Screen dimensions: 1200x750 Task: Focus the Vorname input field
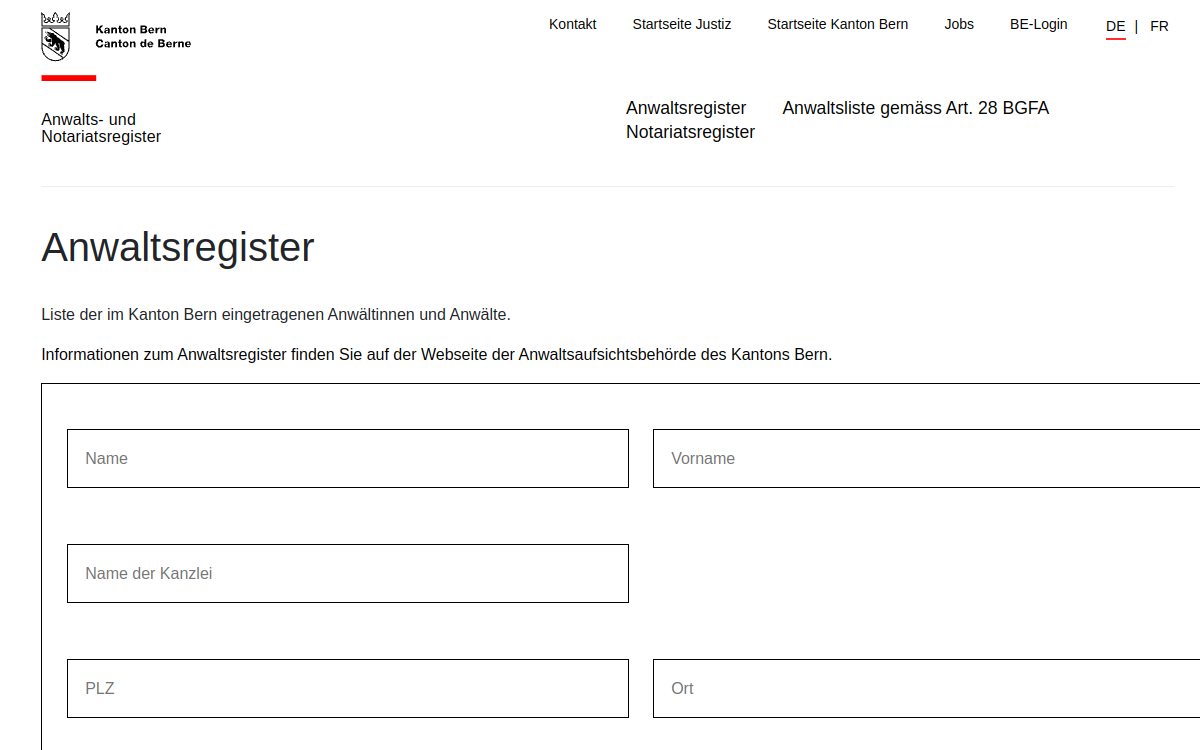(926, 458)
